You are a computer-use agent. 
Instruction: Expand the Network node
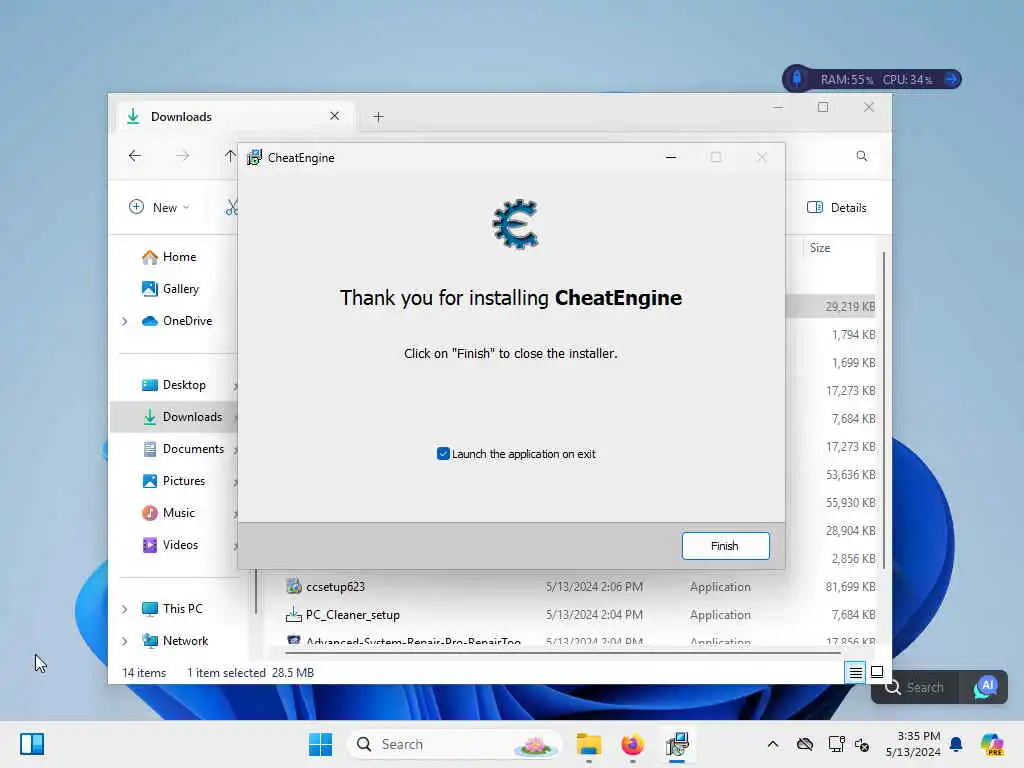(x=124, y=641)
